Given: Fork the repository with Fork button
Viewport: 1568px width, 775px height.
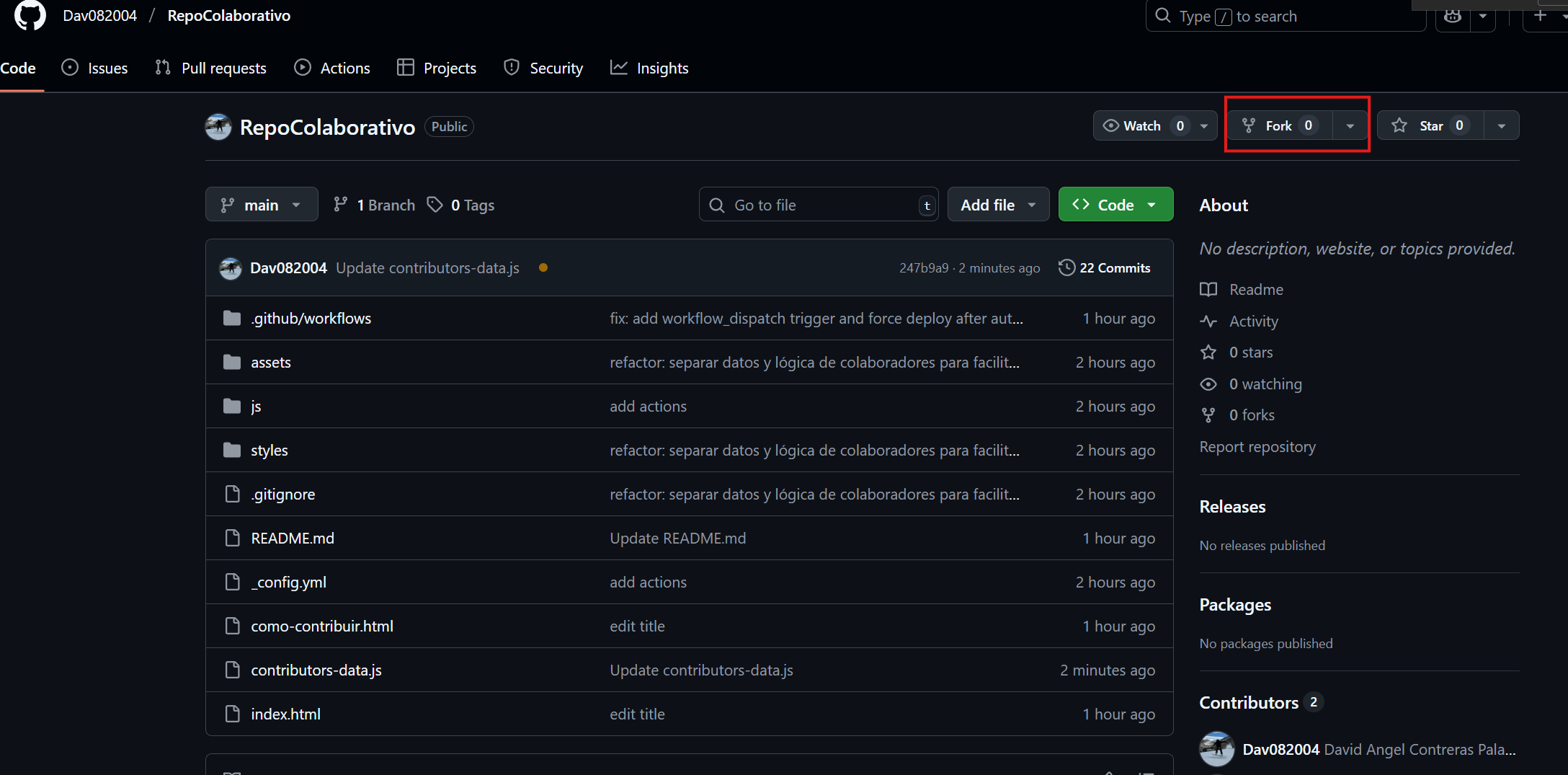Looking at the screenshot, I should point(1280,125).
